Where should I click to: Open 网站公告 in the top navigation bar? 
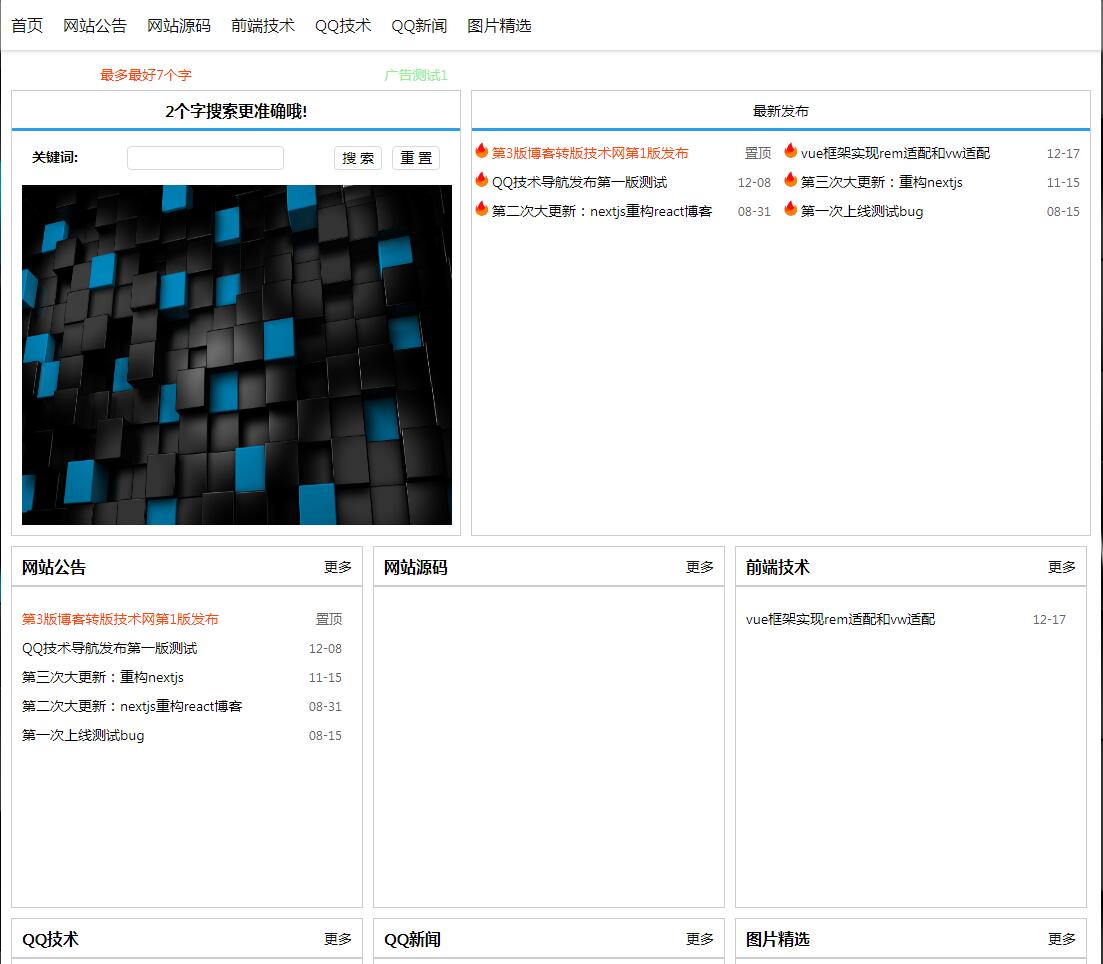click(95, 26)
